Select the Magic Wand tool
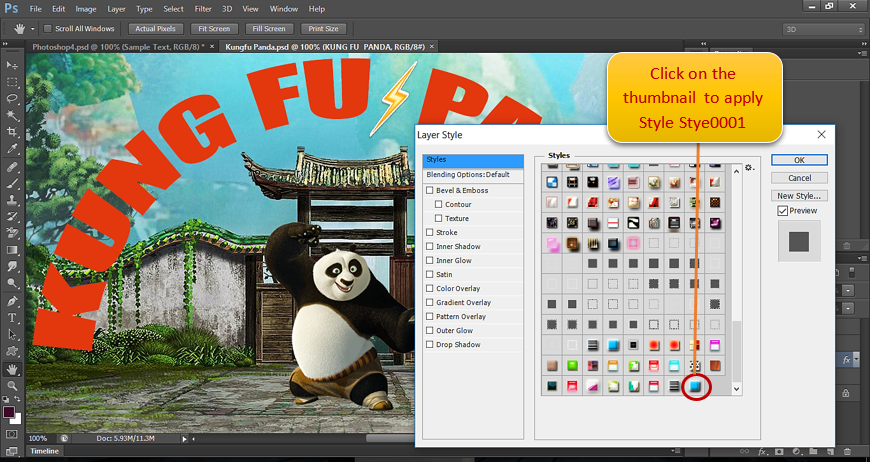This screenshot has height=462, width=871. (x=12, y=116)
